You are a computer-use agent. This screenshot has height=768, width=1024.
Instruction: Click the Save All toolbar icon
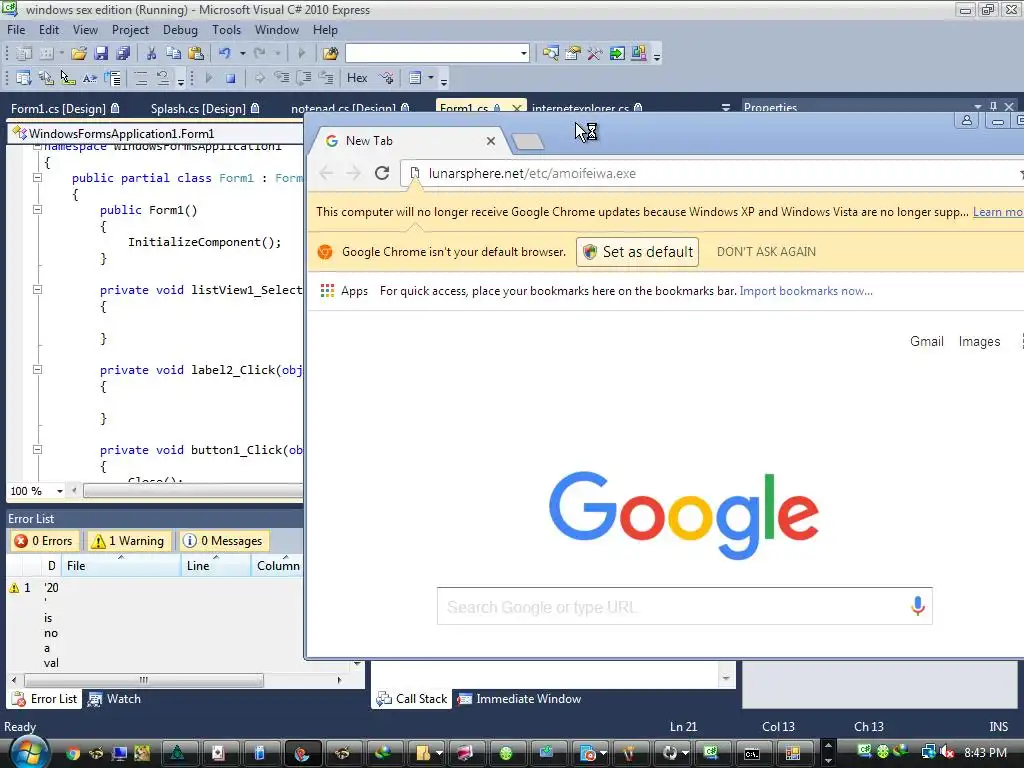point(123,54)
